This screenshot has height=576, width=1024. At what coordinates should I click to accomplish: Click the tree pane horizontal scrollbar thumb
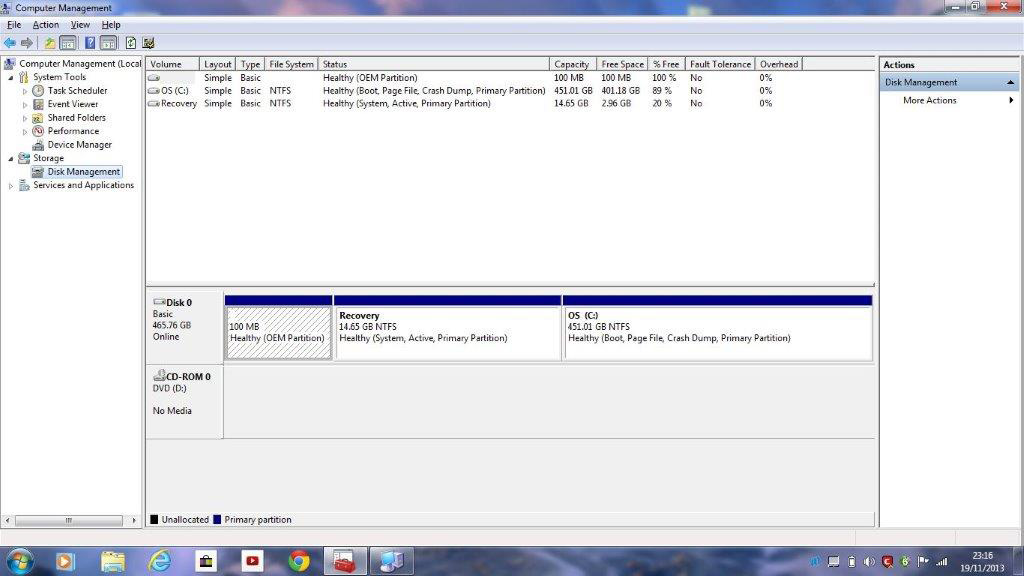coord(69,520)
